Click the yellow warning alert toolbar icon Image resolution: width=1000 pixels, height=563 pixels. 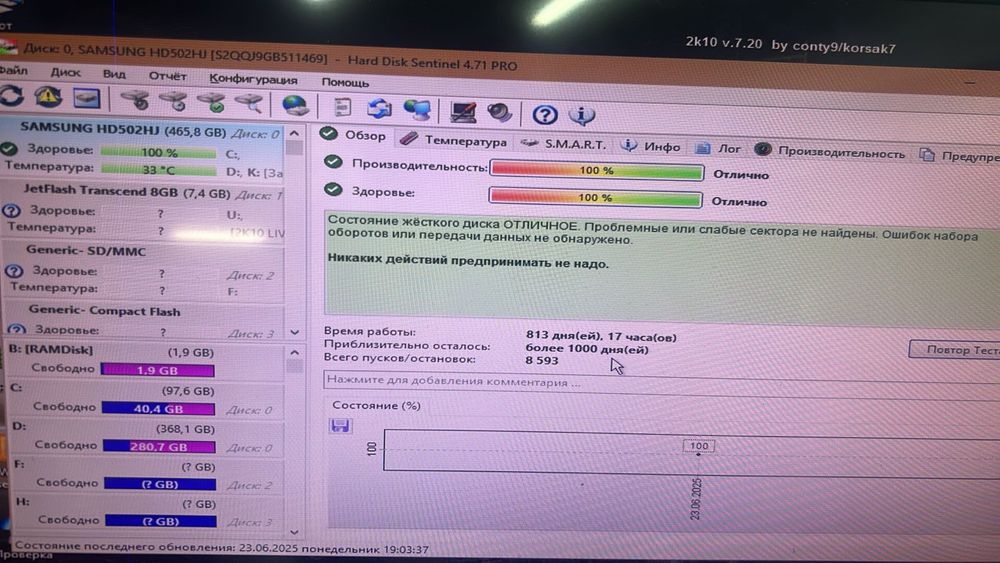click(48, 97)
